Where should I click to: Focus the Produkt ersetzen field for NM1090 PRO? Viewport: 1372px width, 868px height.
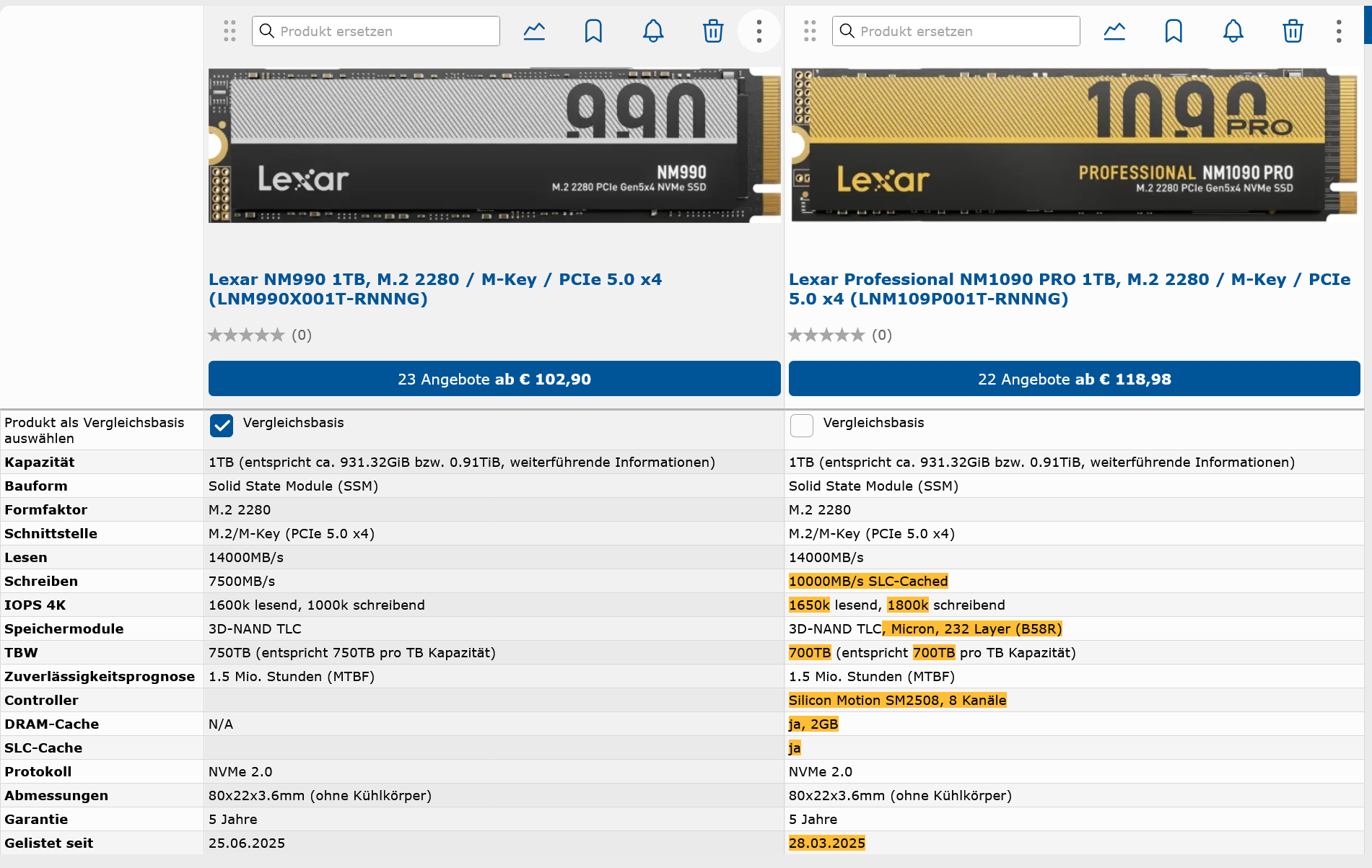pyautogui.click(x=956, y=31)
